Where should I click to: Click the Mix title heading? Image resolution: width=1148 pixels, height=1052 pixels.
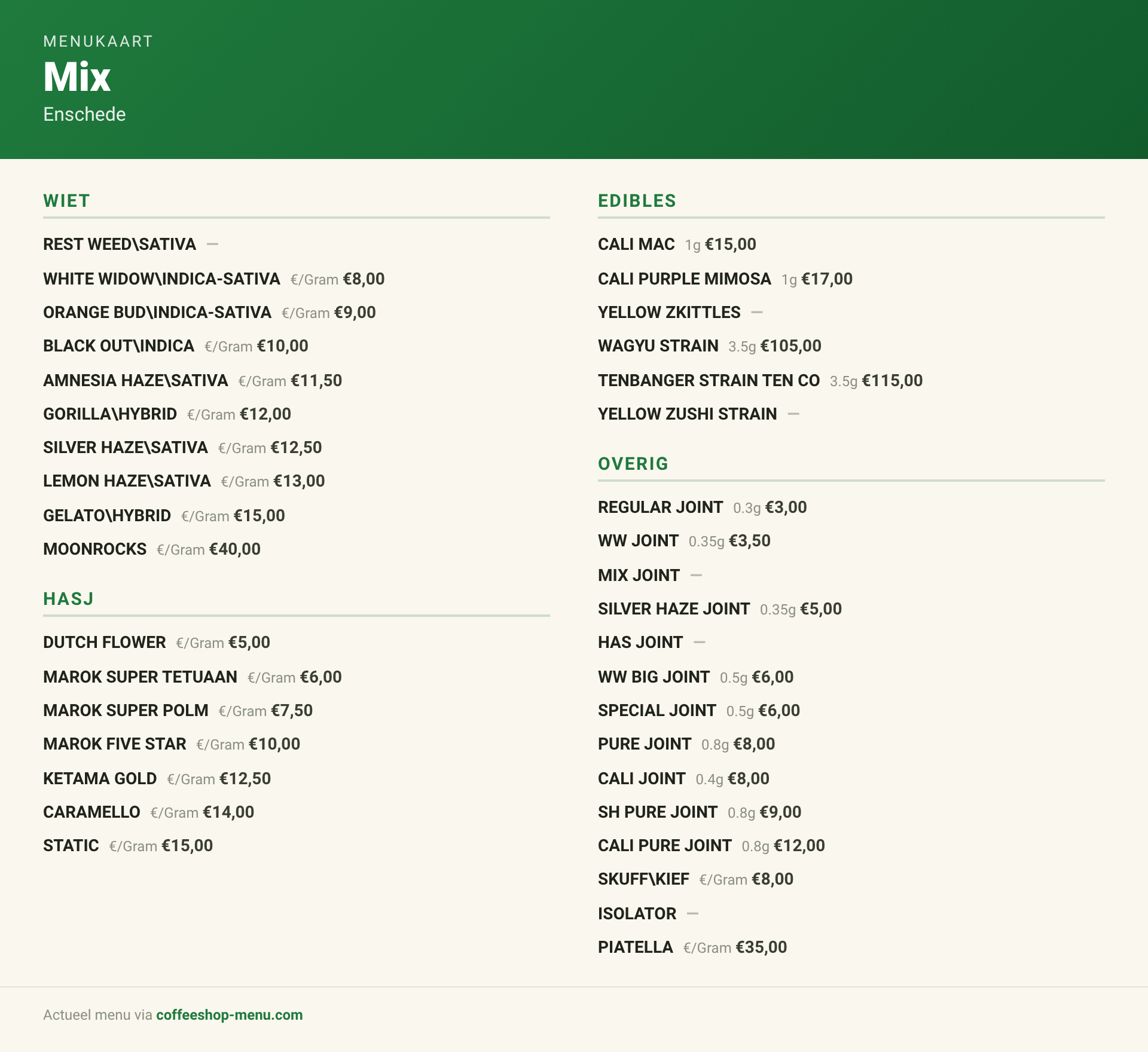[77, 77]
